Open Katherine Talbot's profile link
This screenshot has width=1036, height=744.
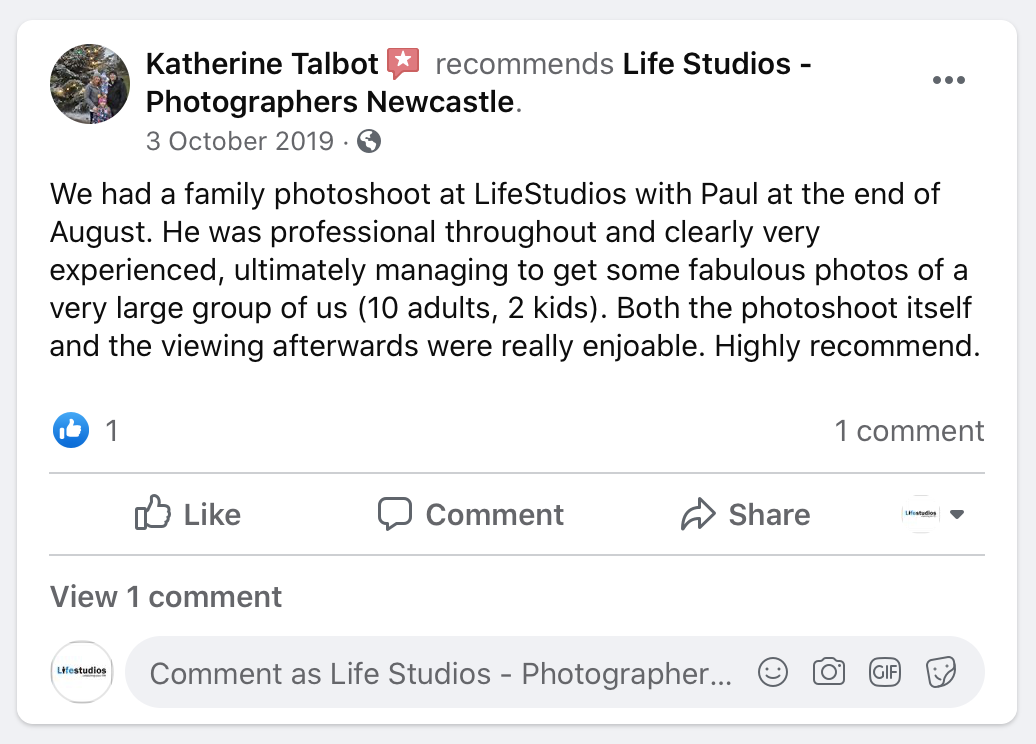tap(262, 64)
